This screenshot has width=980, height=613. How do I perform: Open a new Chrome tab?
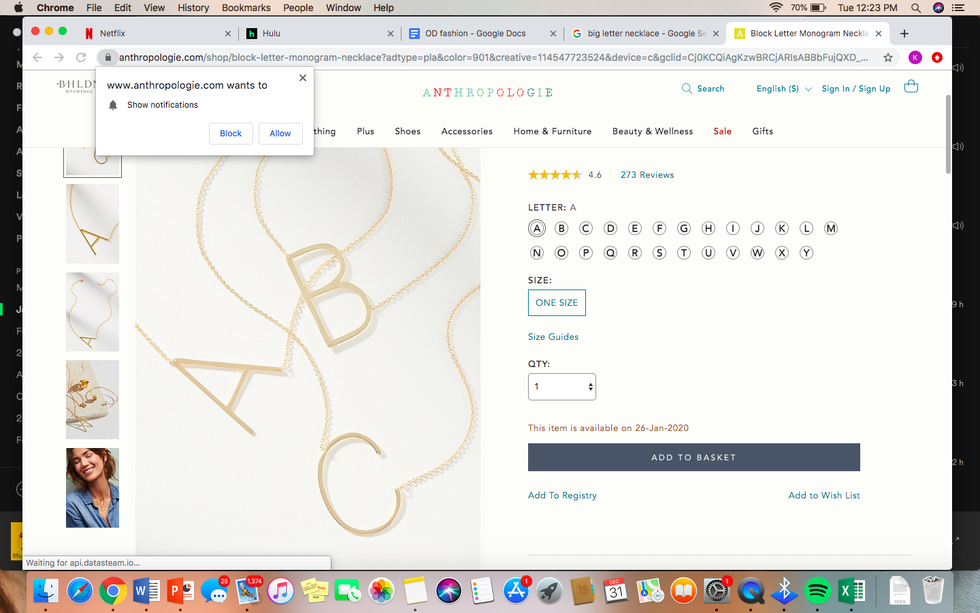coord(904,33)
